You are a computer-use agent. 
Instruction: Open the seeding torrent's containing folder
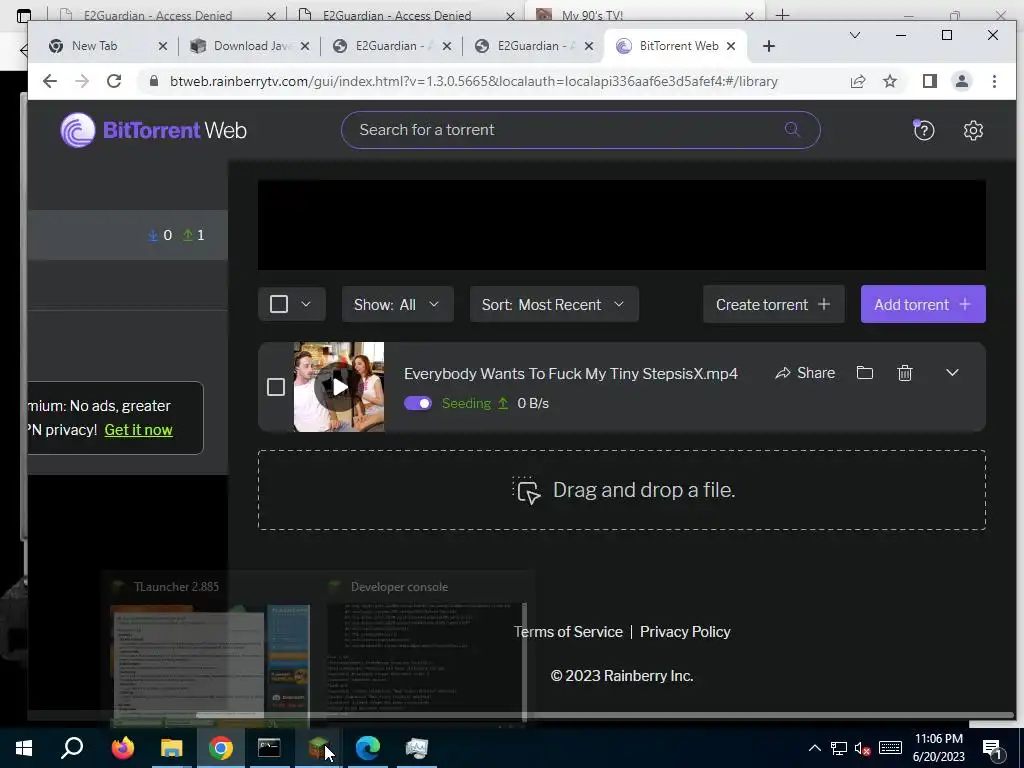tap(865, 373)
